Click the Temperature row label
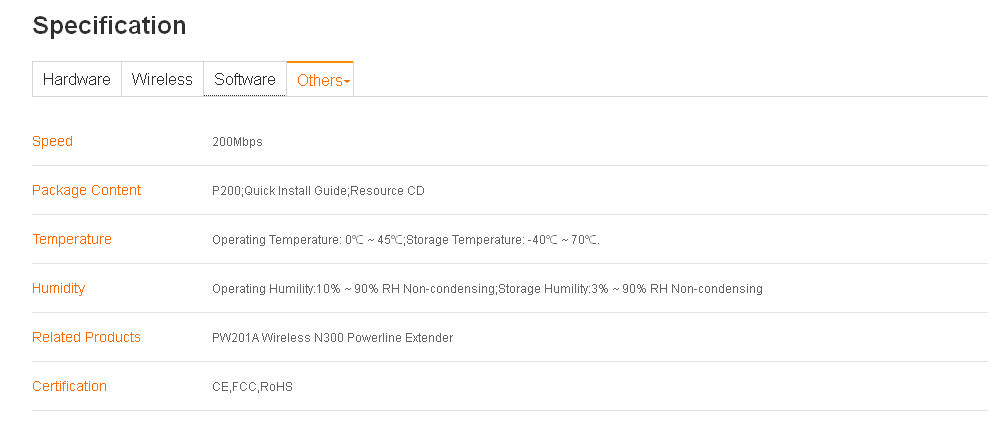Screen dimensions: 988x439 point(72,240)
